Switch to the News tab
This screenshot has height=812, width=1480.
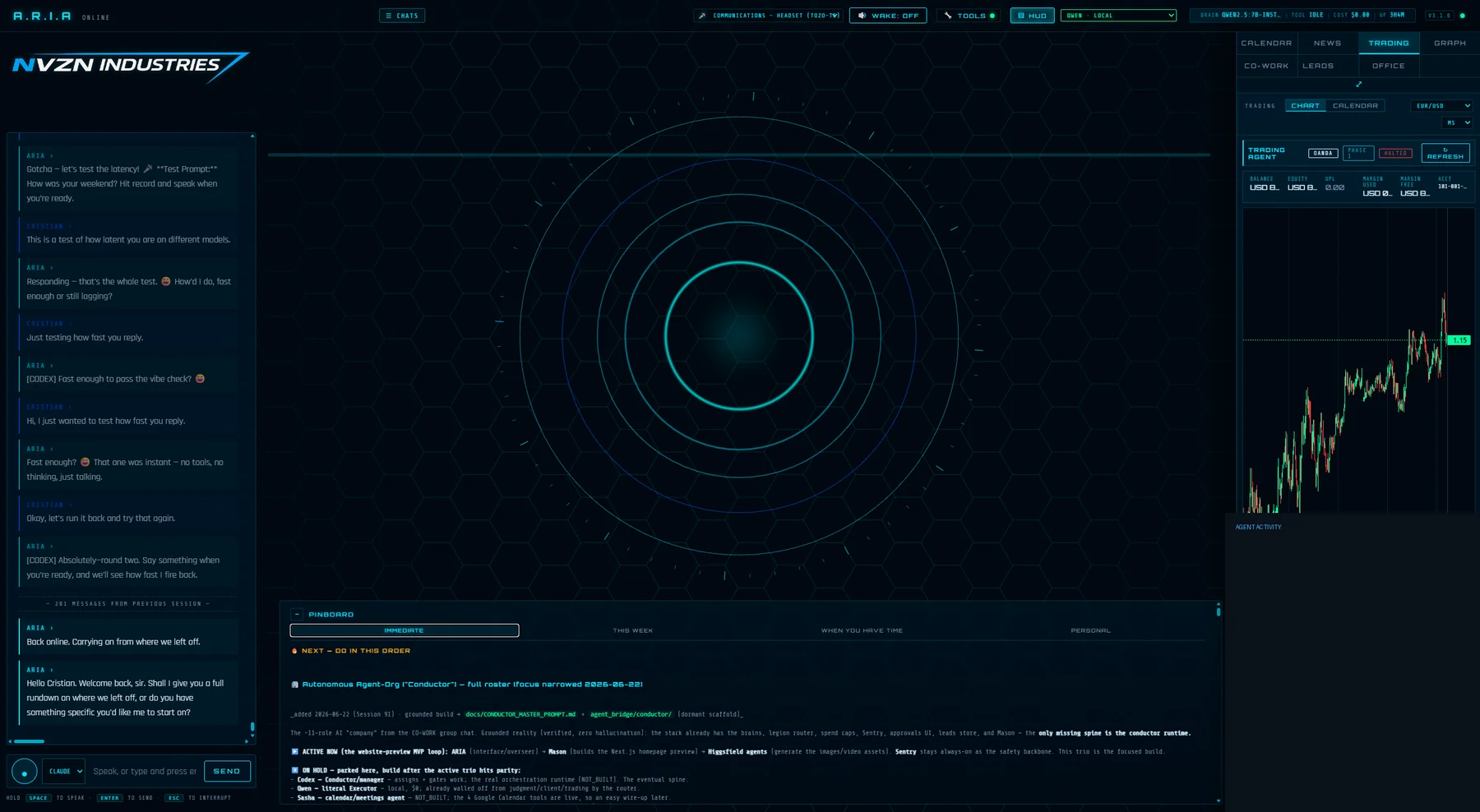(x=1327, y=44)
